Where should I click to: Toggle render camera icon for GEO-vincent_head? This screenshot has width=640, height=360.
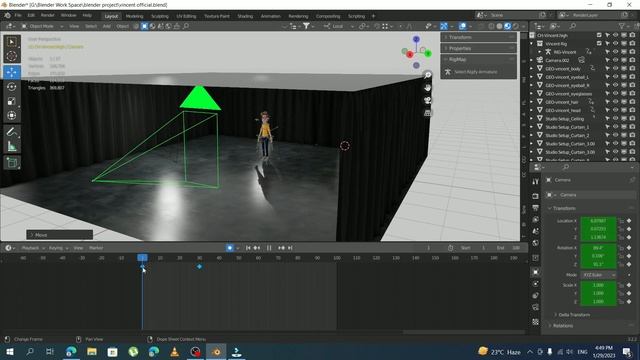pos(632,110)
